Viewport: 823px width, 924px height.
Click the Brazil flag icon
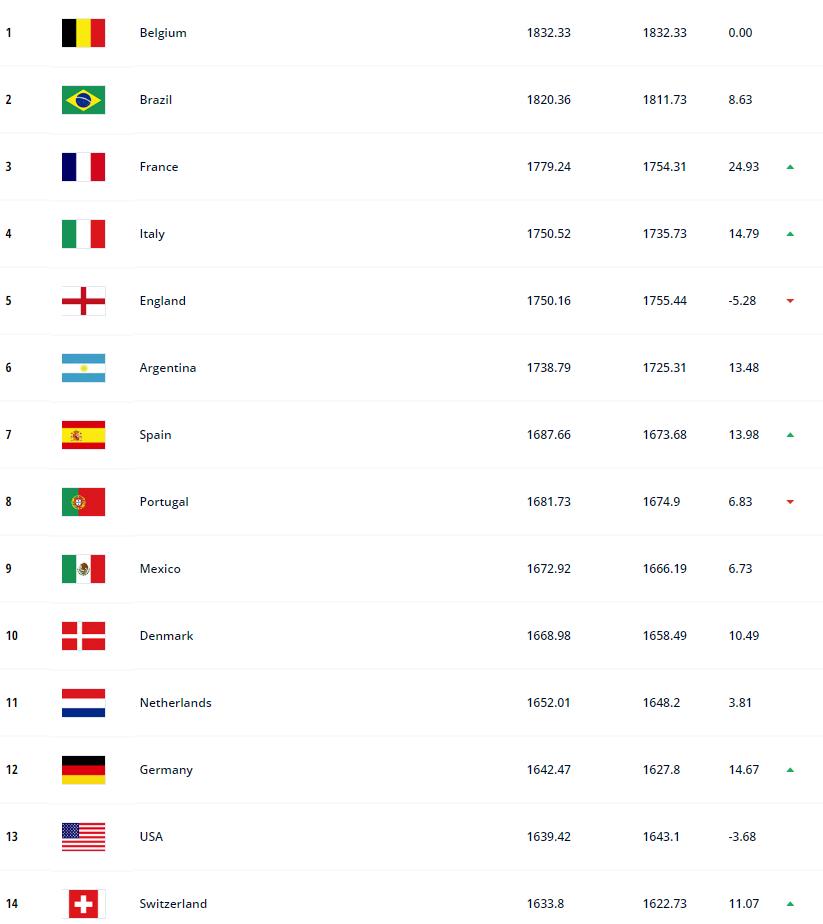pyautogui.click(x=83, y=100)
